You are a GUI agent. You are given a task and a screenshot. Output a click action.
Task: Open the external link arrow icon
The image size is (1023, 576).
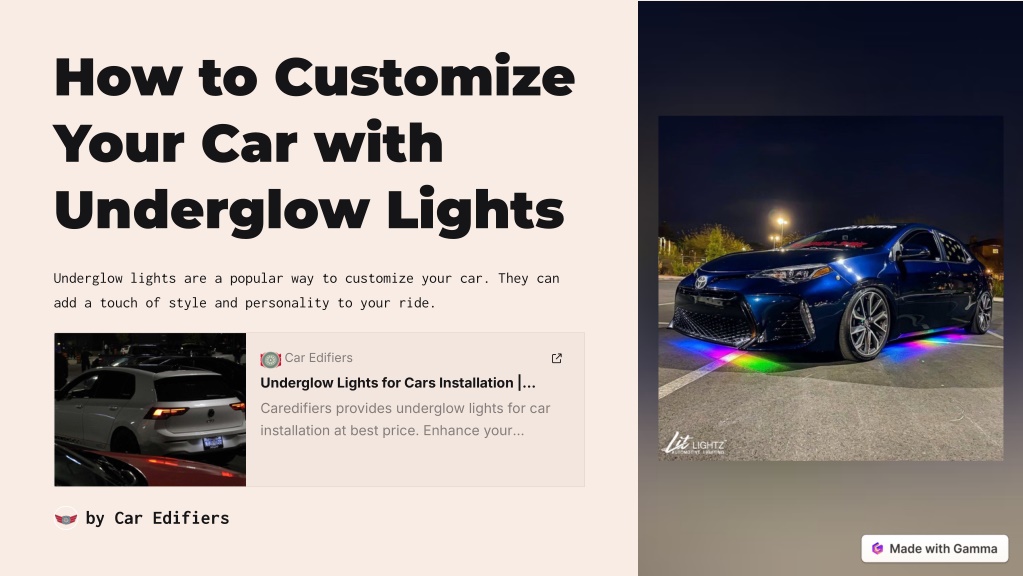click(x=557, y=358)
